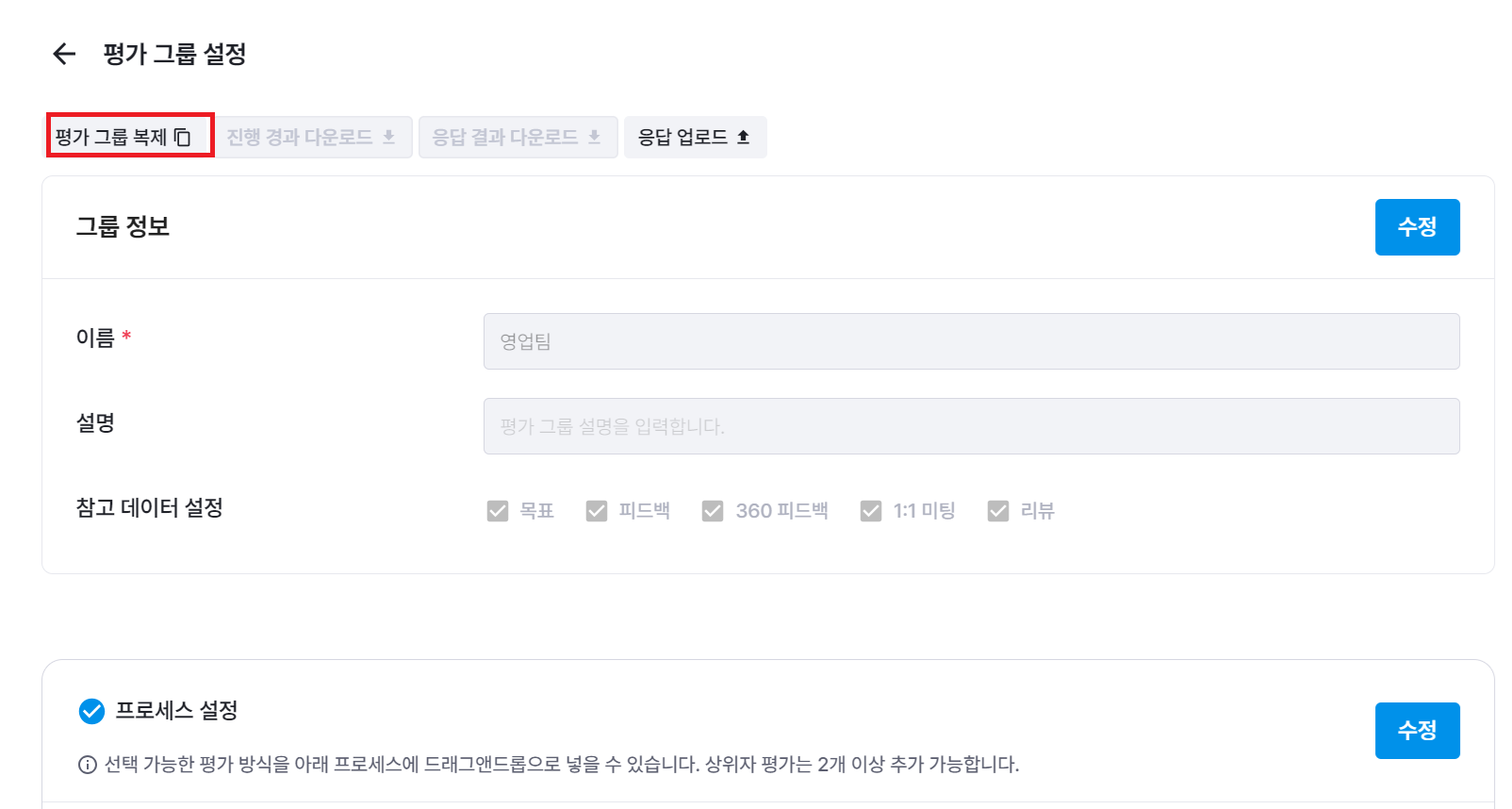Click download icon next to 응답 결과 다운로드

(x=594, y=138)
